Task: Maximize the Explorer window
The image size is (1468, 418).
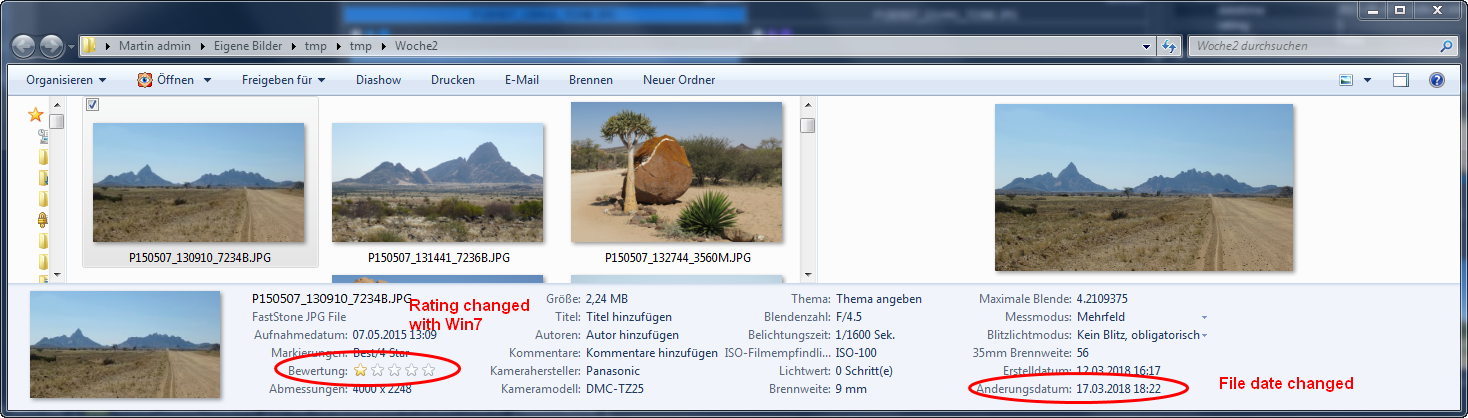Action: tap(1400, 10)
